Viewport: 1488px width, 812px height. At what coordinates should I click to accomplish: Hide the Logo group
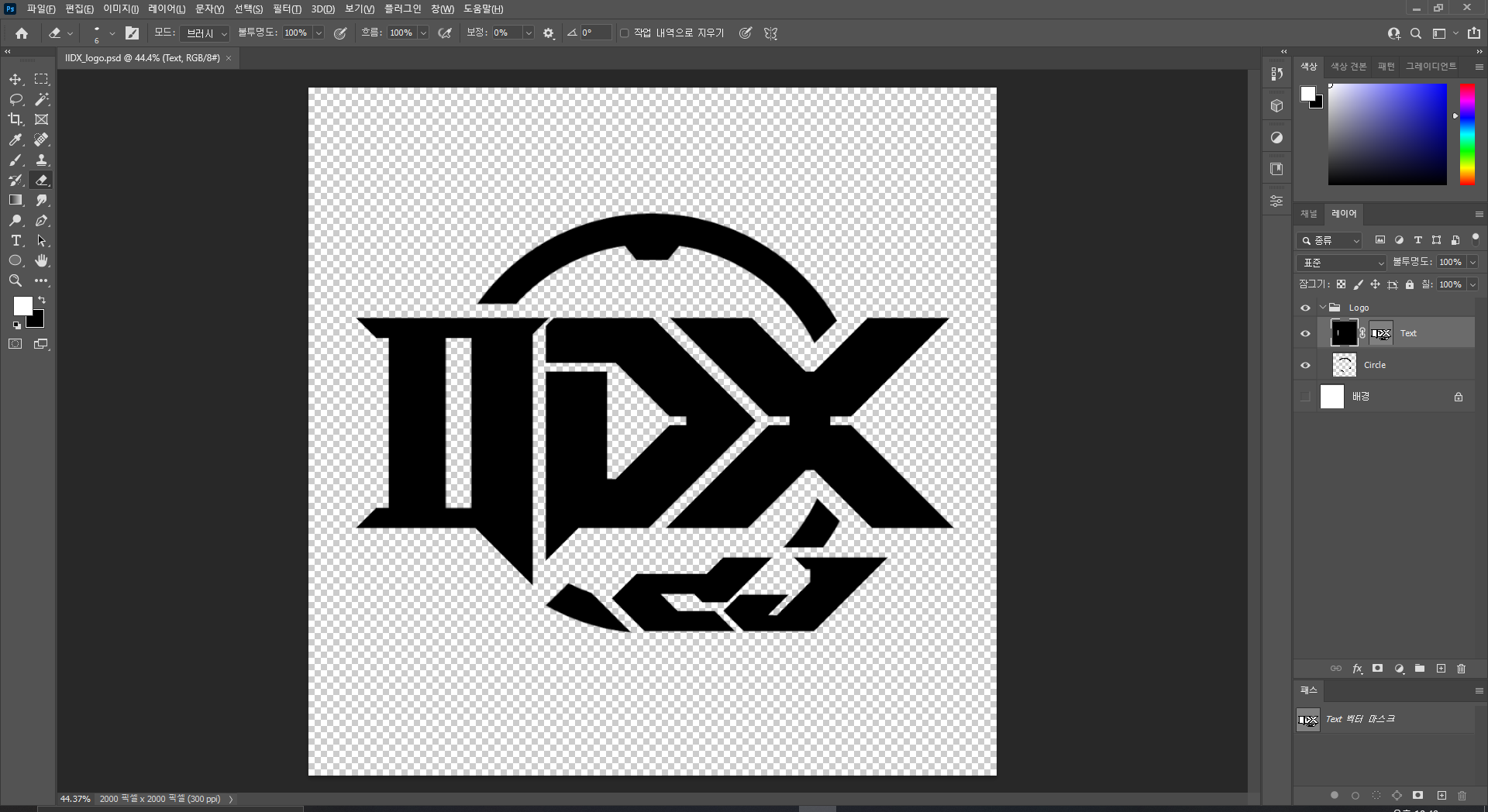[x=1306, y=308]
